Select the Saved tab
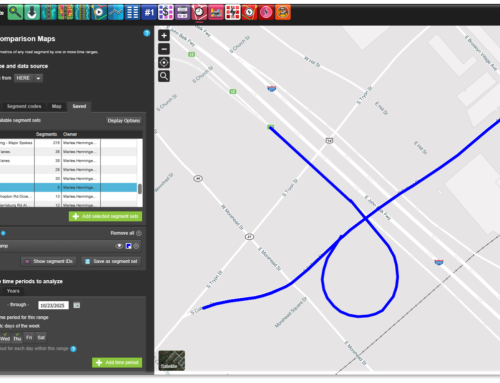The image size is (500, 383). pos(79,106)
